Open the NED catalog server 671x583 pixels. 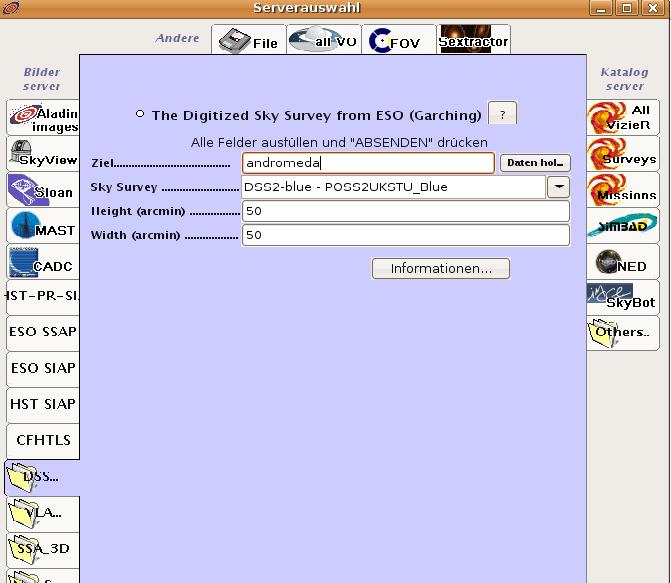tap(622, 264)
